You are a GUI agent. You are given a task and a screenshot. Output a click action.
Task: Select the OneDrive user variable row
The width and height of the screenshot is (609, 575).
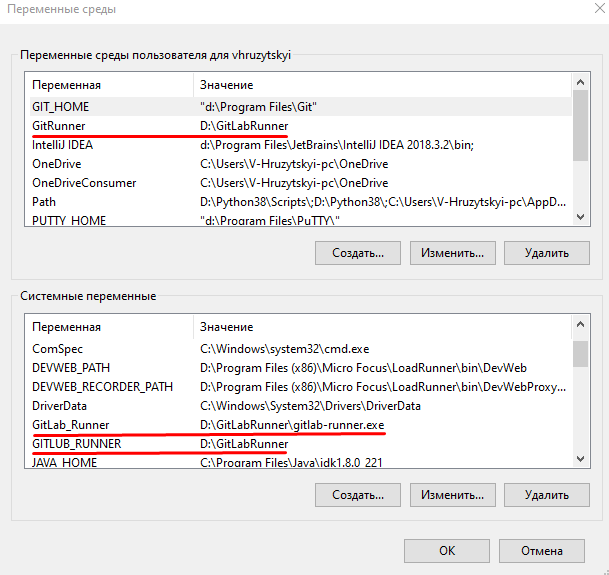tap(301, 164)
